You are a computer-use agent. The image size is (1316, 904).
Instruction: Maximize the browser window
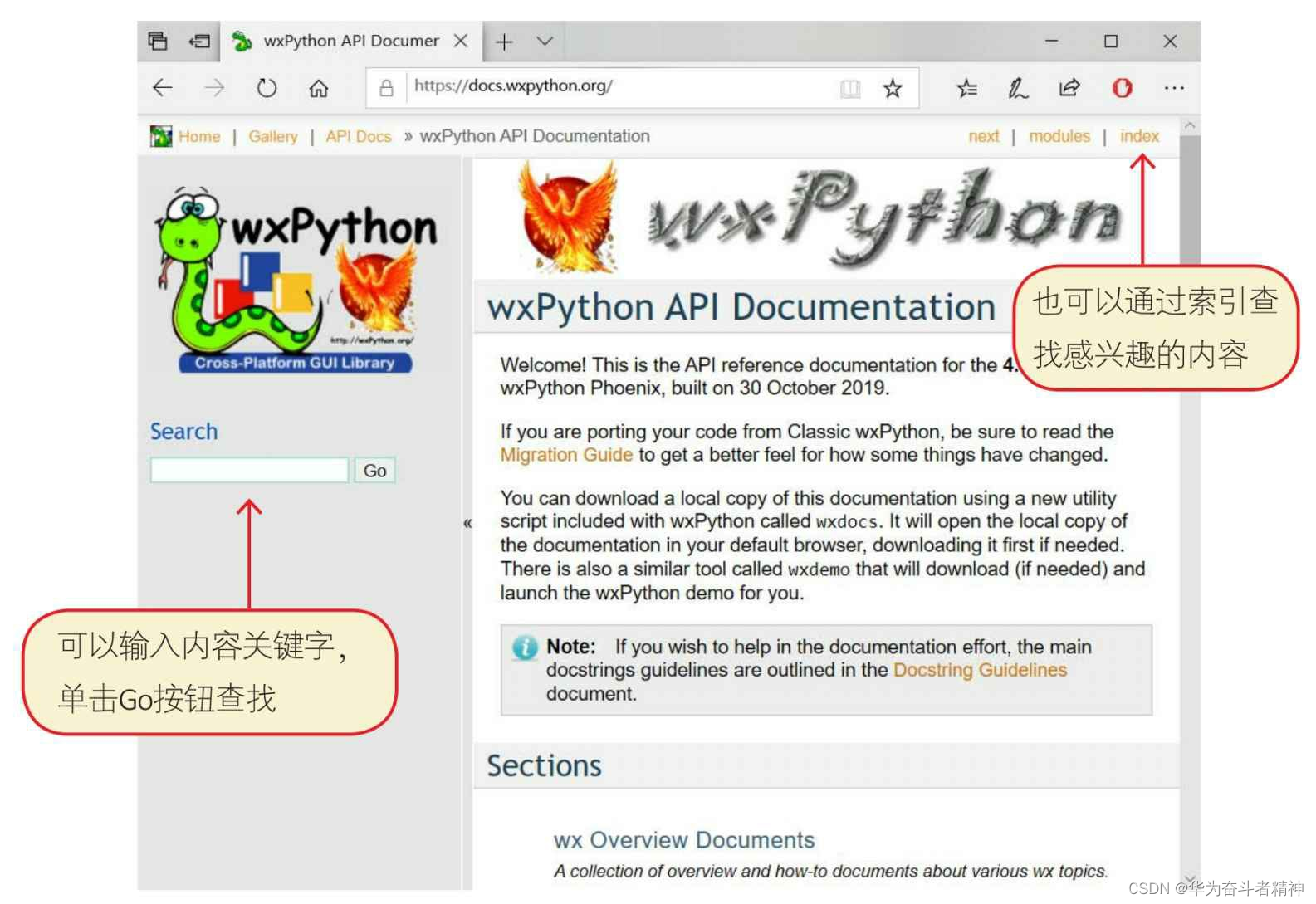1111,41
